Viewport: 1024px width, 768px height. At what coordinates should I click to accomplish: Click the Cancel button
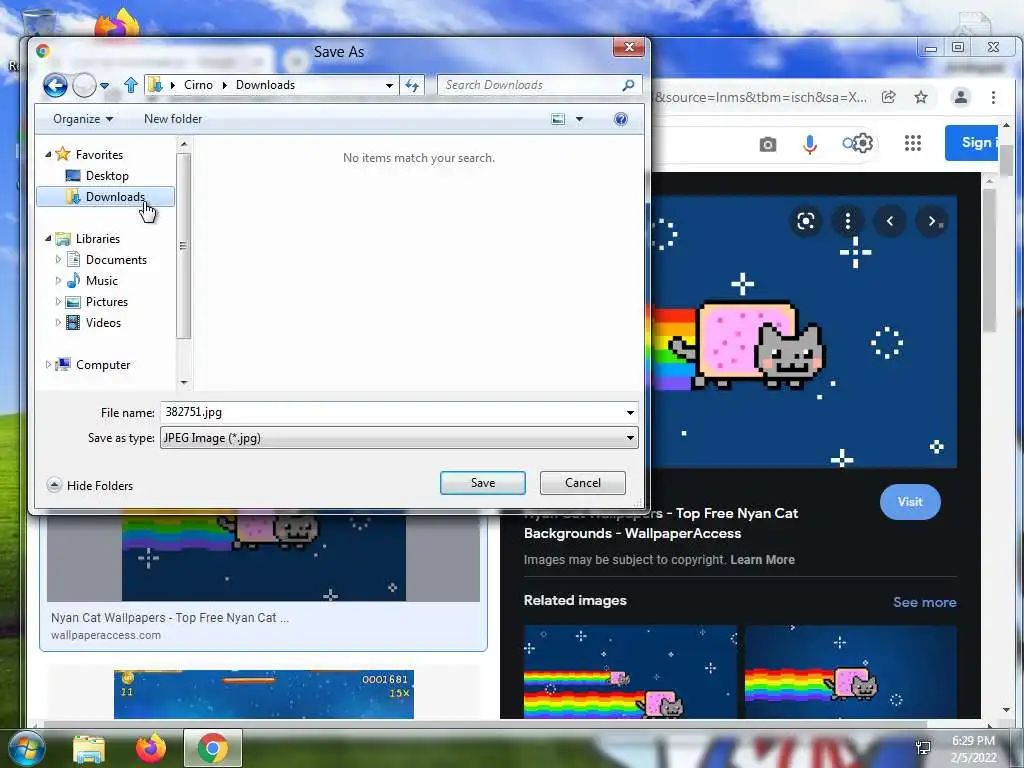tap(583, 483)
